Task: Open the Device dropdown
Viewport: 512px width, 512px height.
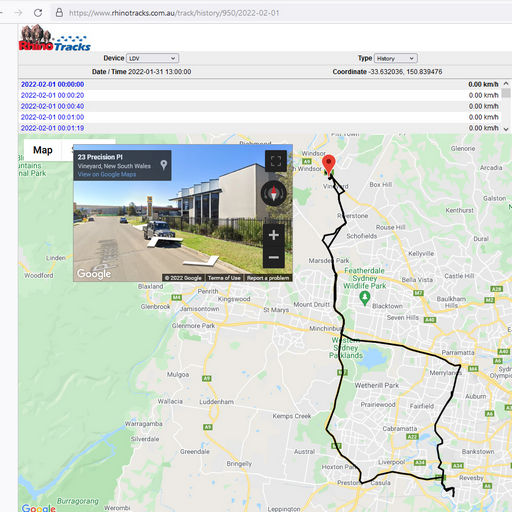Action: coord(152,58)
